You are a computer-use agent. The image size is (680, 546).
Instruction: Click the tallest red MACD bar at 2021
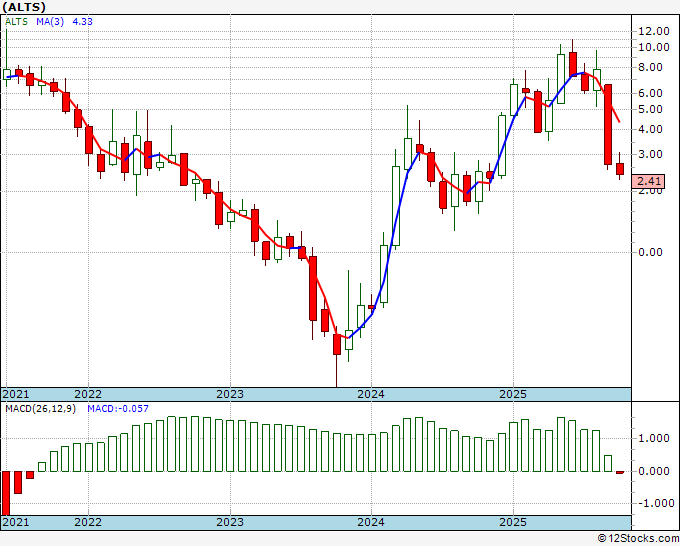pos(6,493)
